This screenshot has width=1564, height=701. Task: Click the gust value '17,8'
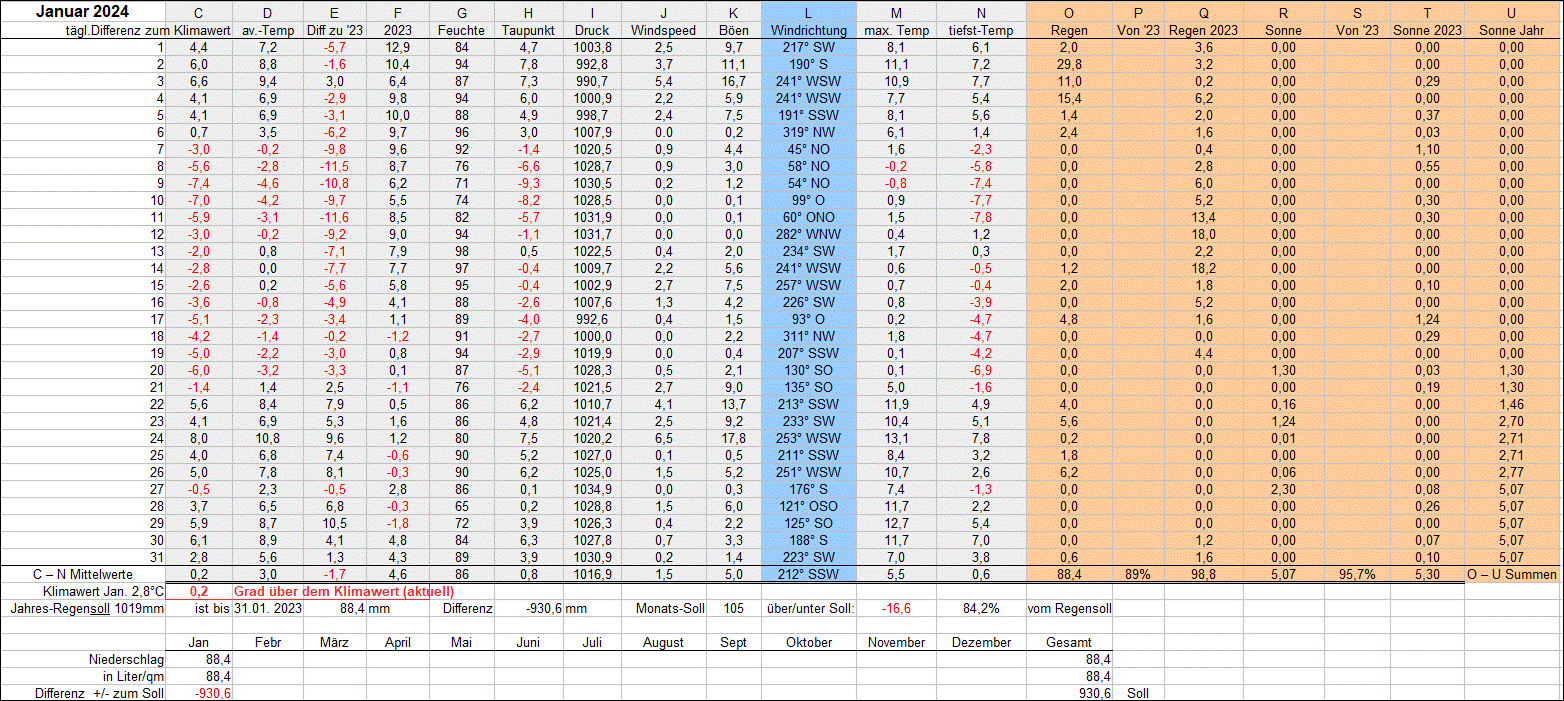tap(733, 438)
